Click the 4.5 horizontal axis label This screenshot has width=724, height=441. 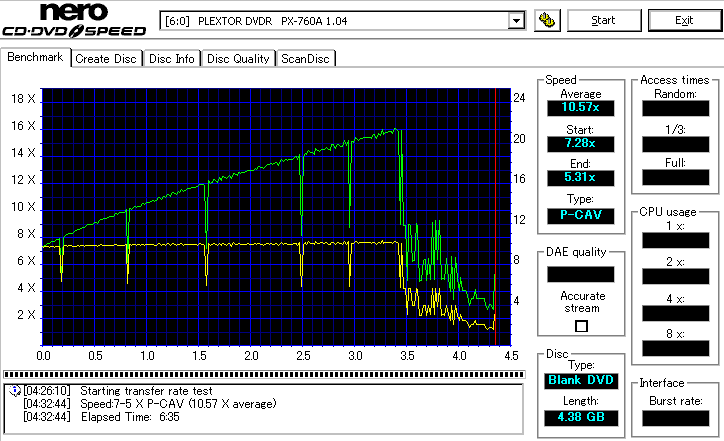[x=511, y=356]
